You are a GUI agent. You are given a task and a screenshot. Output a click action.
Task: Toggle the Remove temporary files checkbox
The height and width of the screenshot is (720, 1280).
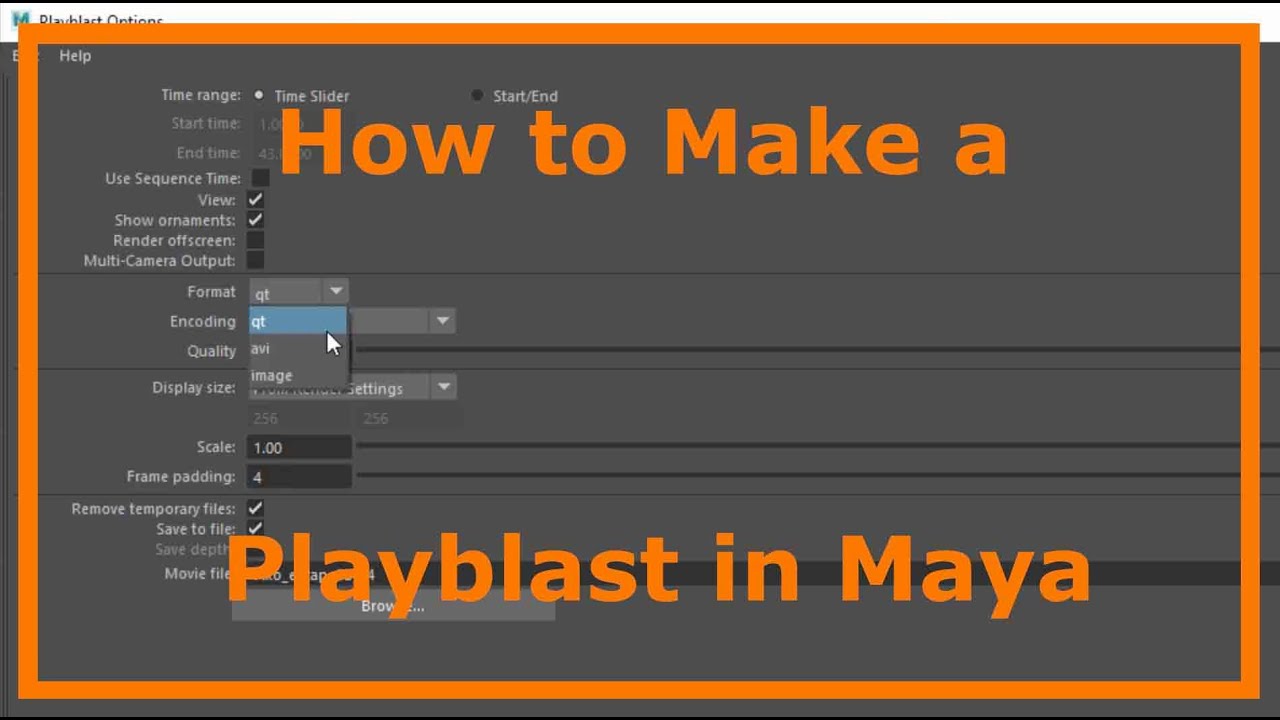click(256, 508)
